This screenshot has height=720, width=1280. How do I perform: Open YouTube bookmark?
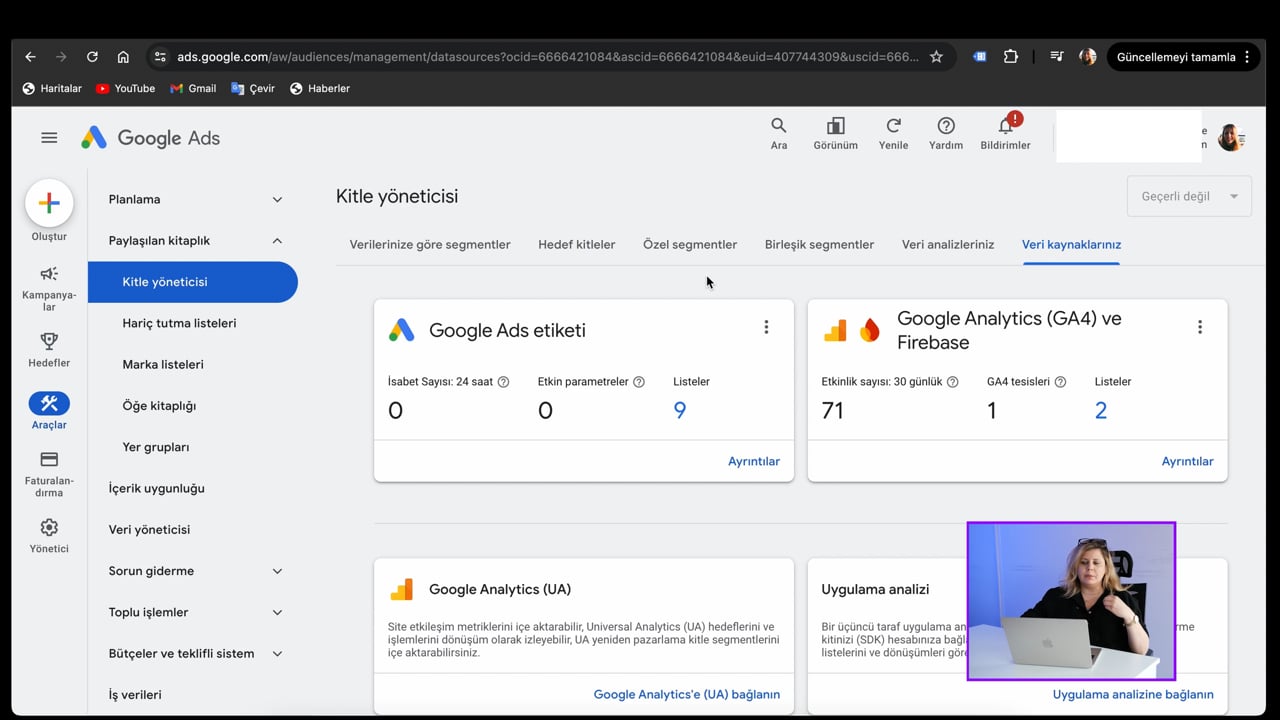[x=125, y=88]
